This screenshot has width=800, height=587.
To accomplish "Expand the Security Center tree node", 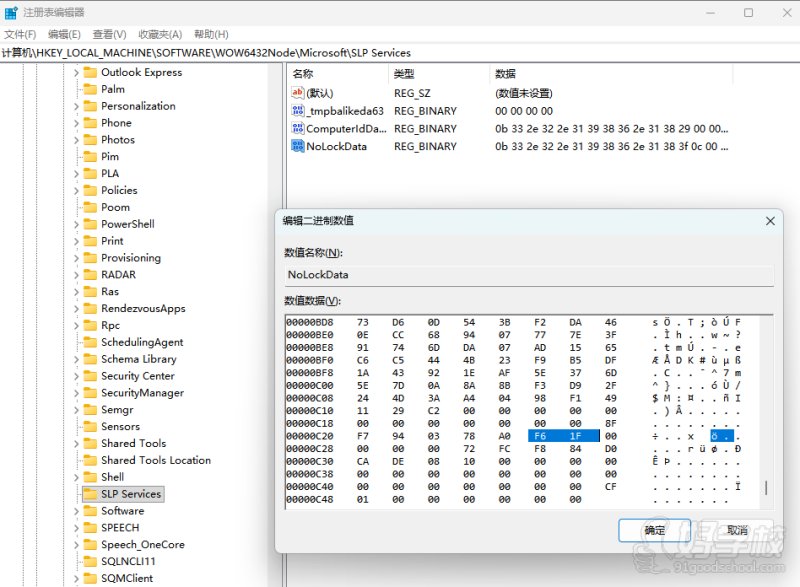I will (x=76, y=376).
